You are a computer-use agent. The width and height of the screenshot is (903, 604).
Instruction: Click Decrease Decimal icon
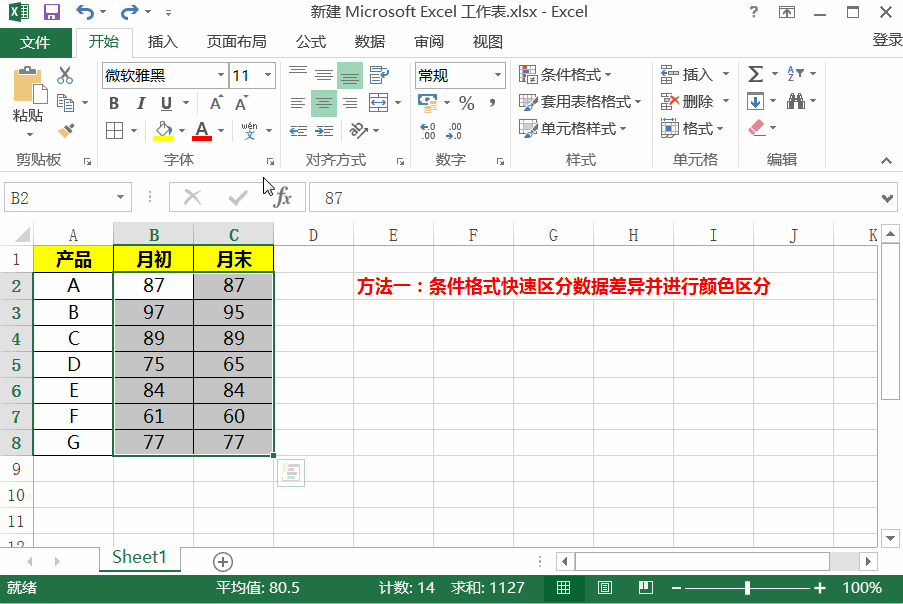click(x=454, y=131)
